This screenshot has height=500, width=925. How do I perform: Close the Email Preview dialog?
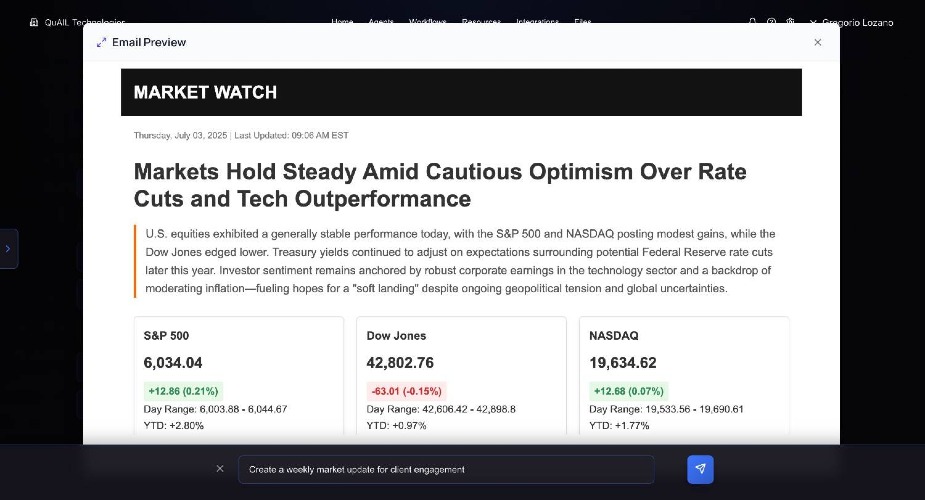tap(818, 42)
